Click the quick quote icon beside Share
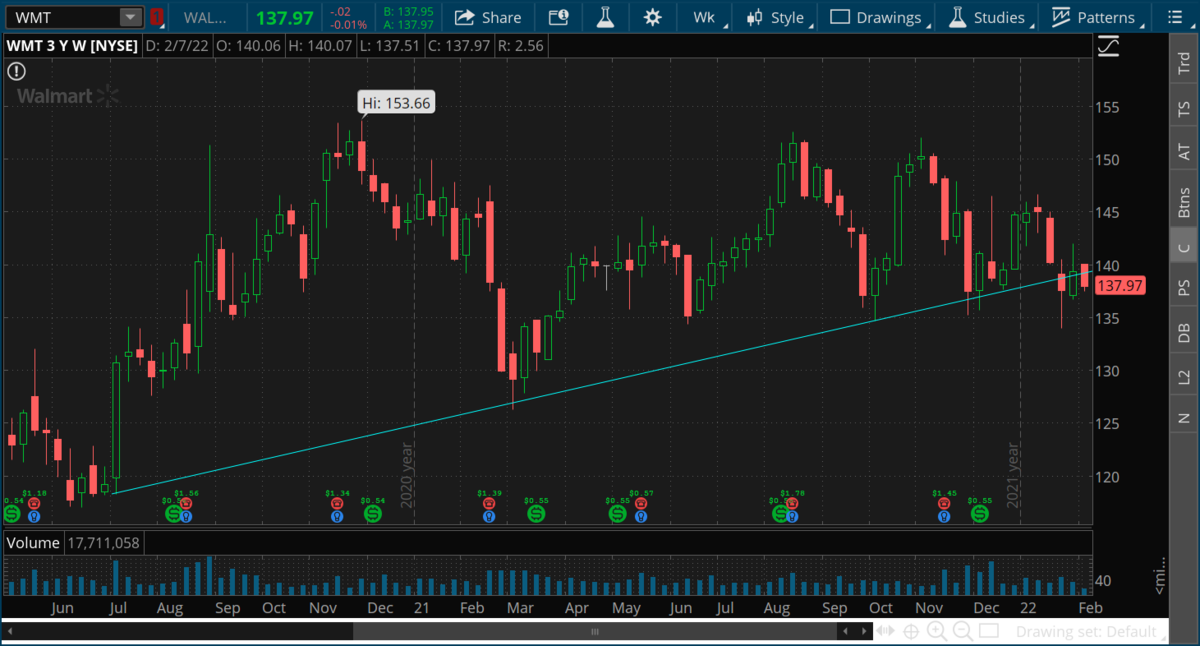This screenshot has height=646, width=1200. point(558,17)
